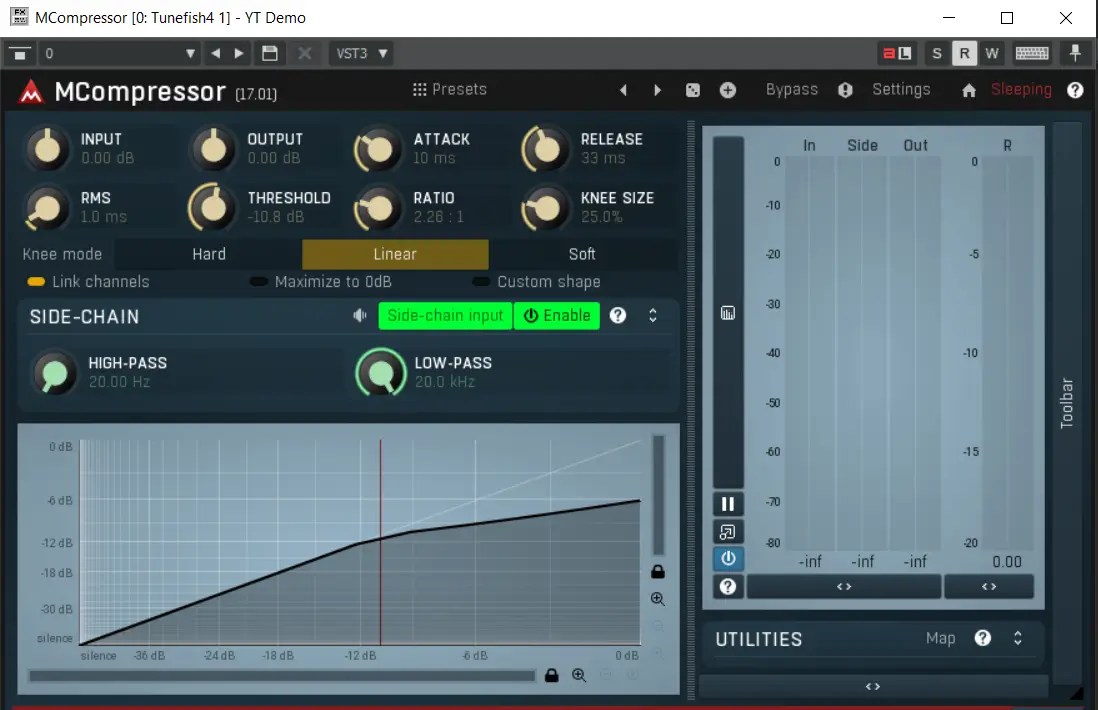
Task: Collapse the UTILITIES panel arrows
Action: 1017,638
